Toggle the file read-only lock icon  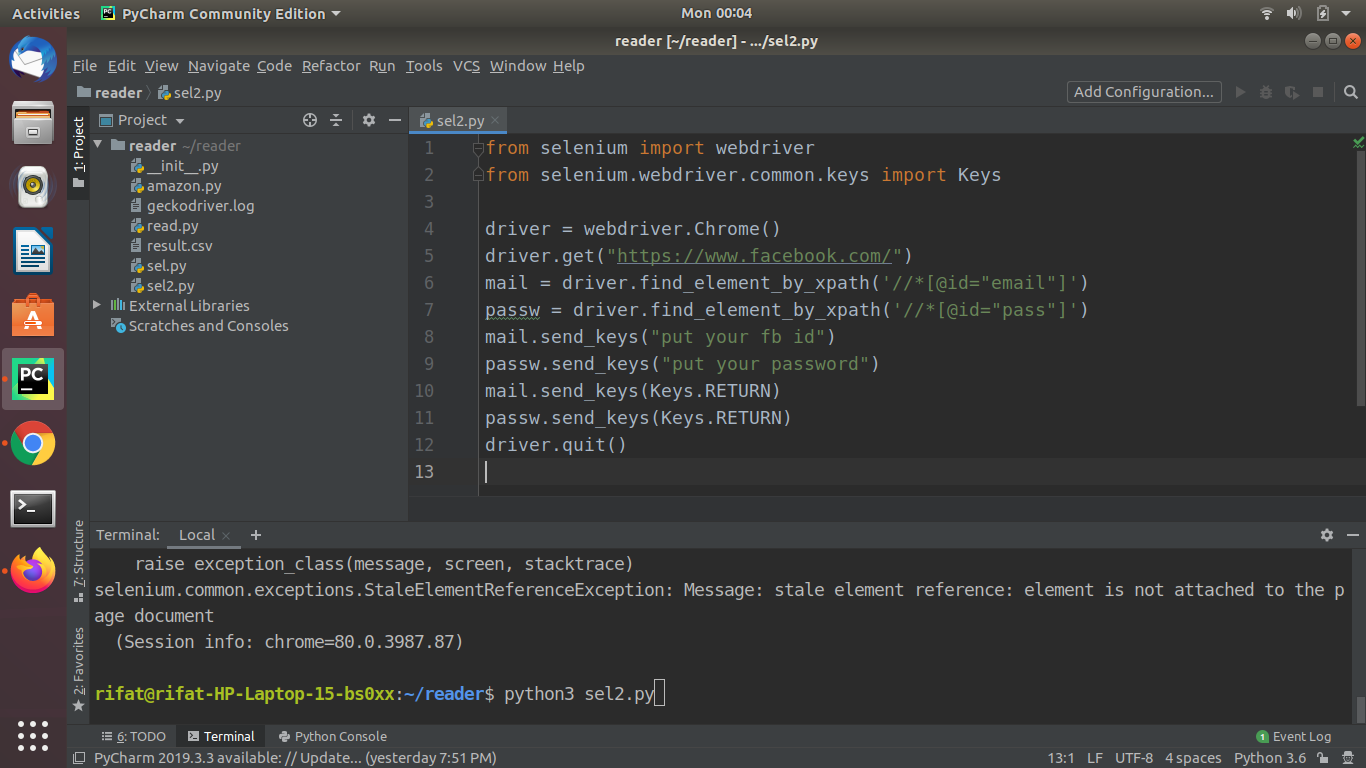[x=1323, y=758]
